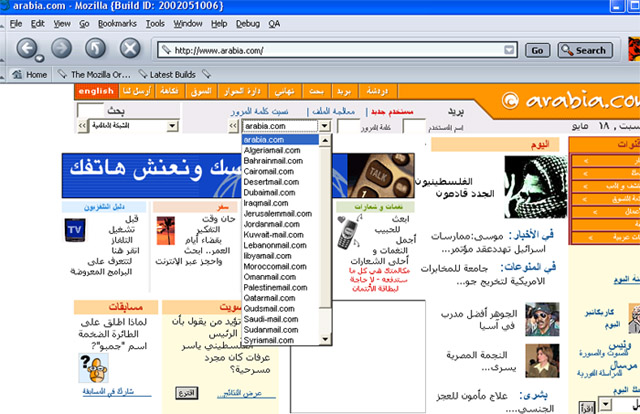Click the domain list scrollbar thumb
Viewport: 640px width, 414px height.
point(325,227)
